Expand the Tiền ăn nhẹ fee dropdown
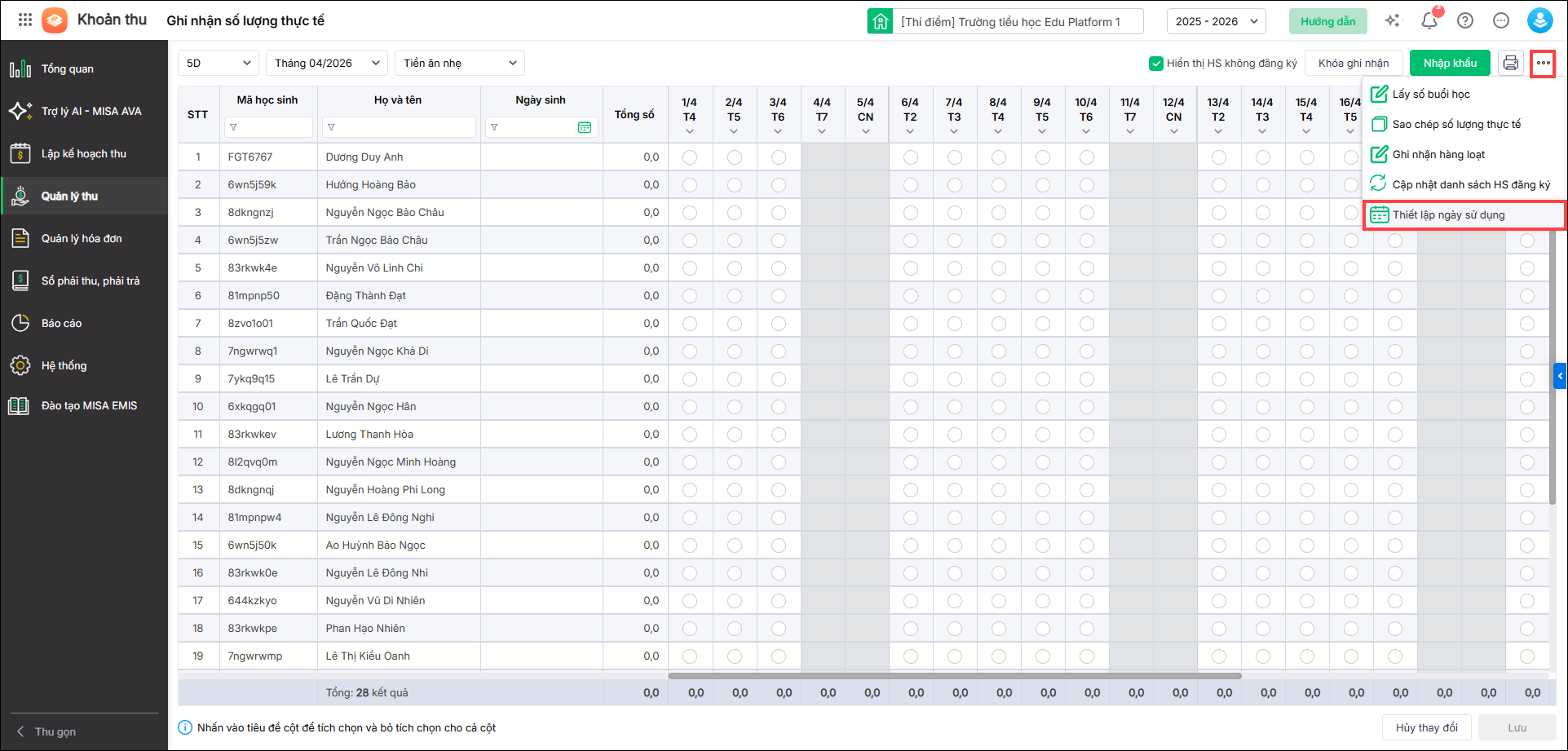This screenshot has height=751, width=1568. (x=459, y=63)
